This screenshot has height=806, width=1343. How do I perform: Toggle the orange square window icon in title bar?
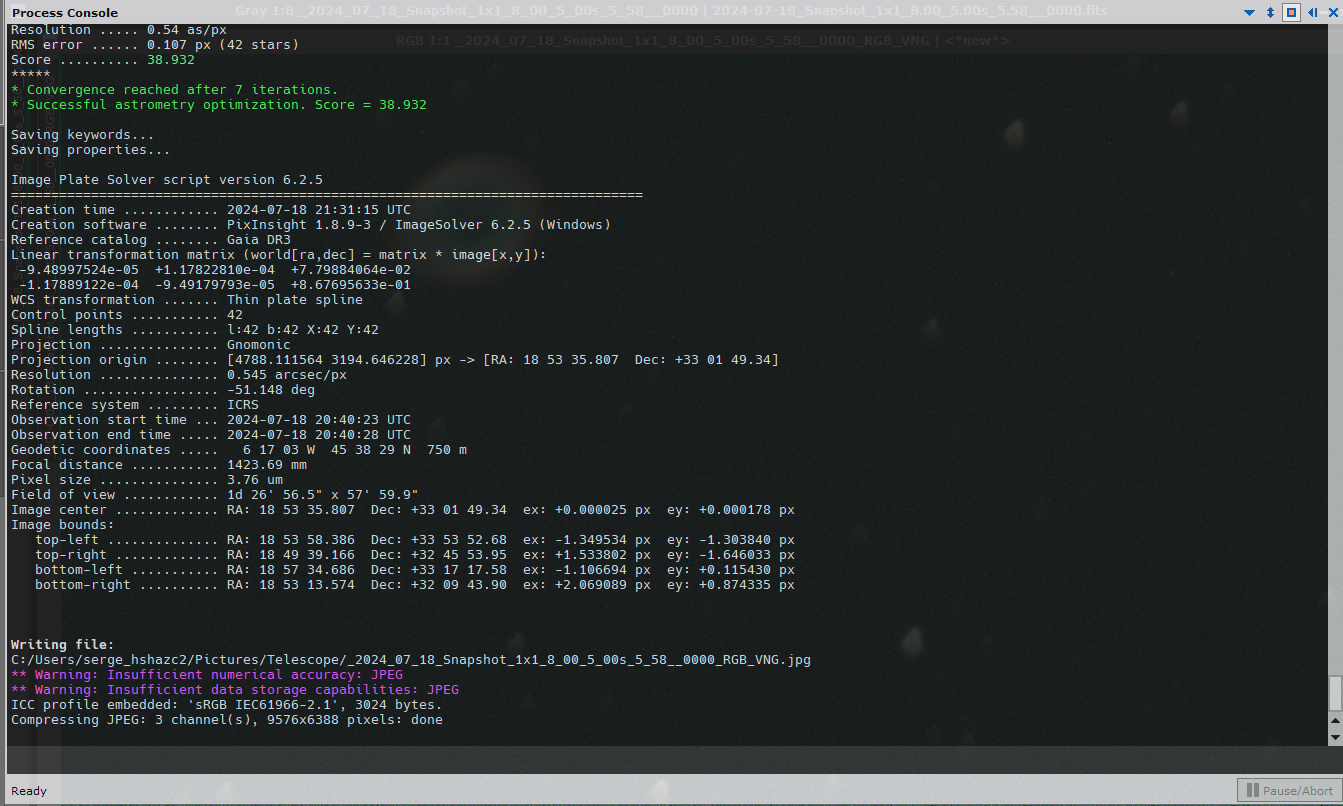tap(1291, 13)
